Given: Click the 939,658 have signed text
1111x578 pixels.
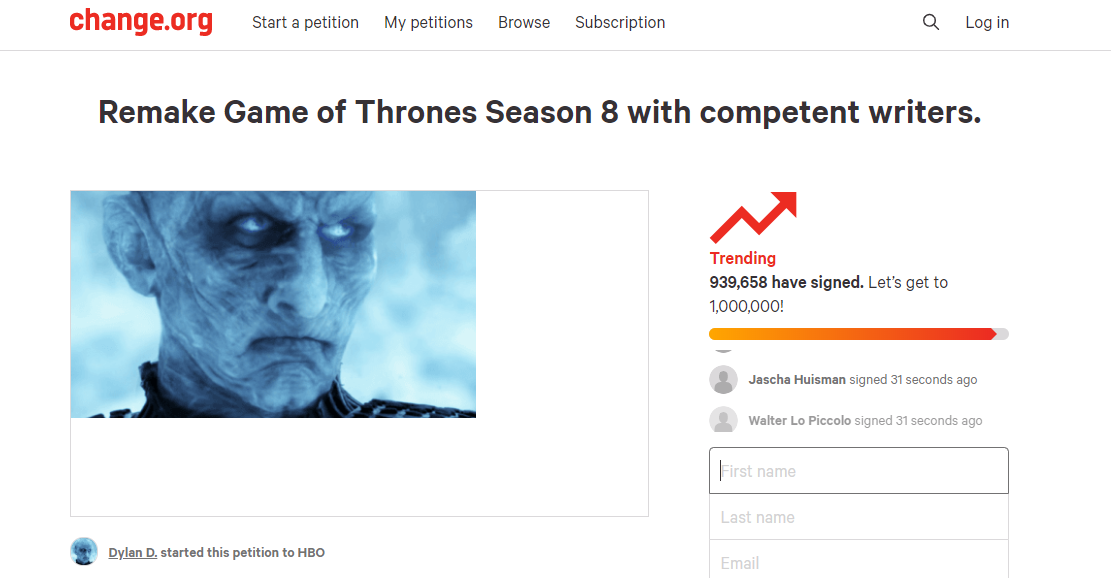Looking at the screenshot, I should click(786, 283).
